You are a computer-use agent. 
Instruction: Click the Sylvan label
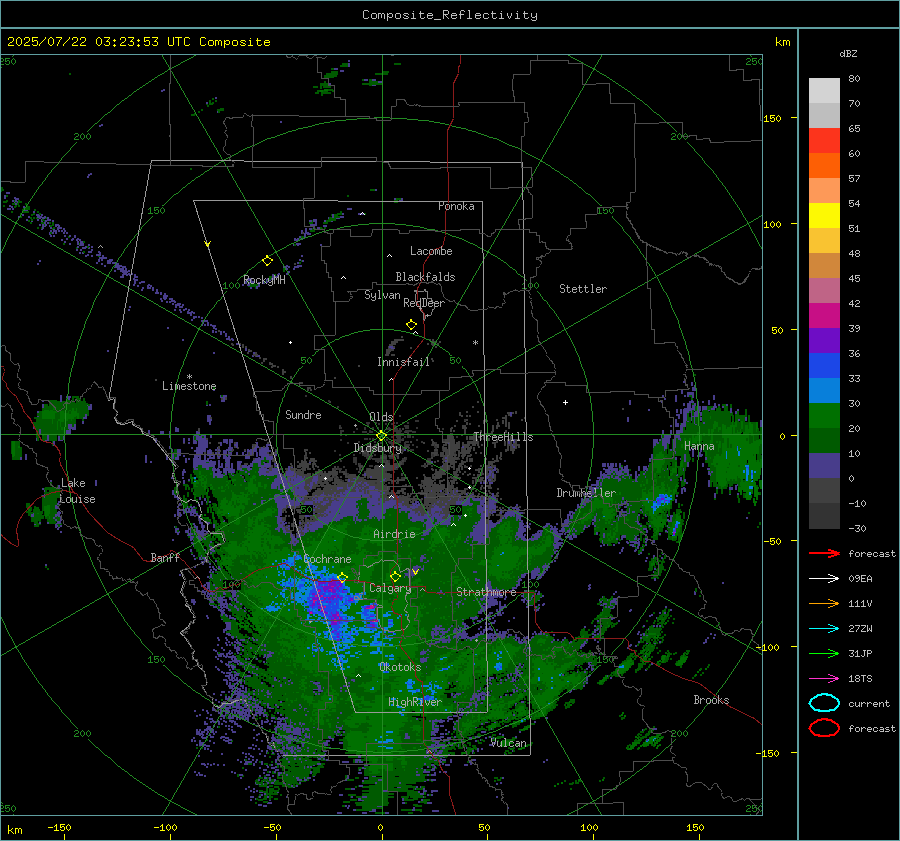[x=382, y=295]
